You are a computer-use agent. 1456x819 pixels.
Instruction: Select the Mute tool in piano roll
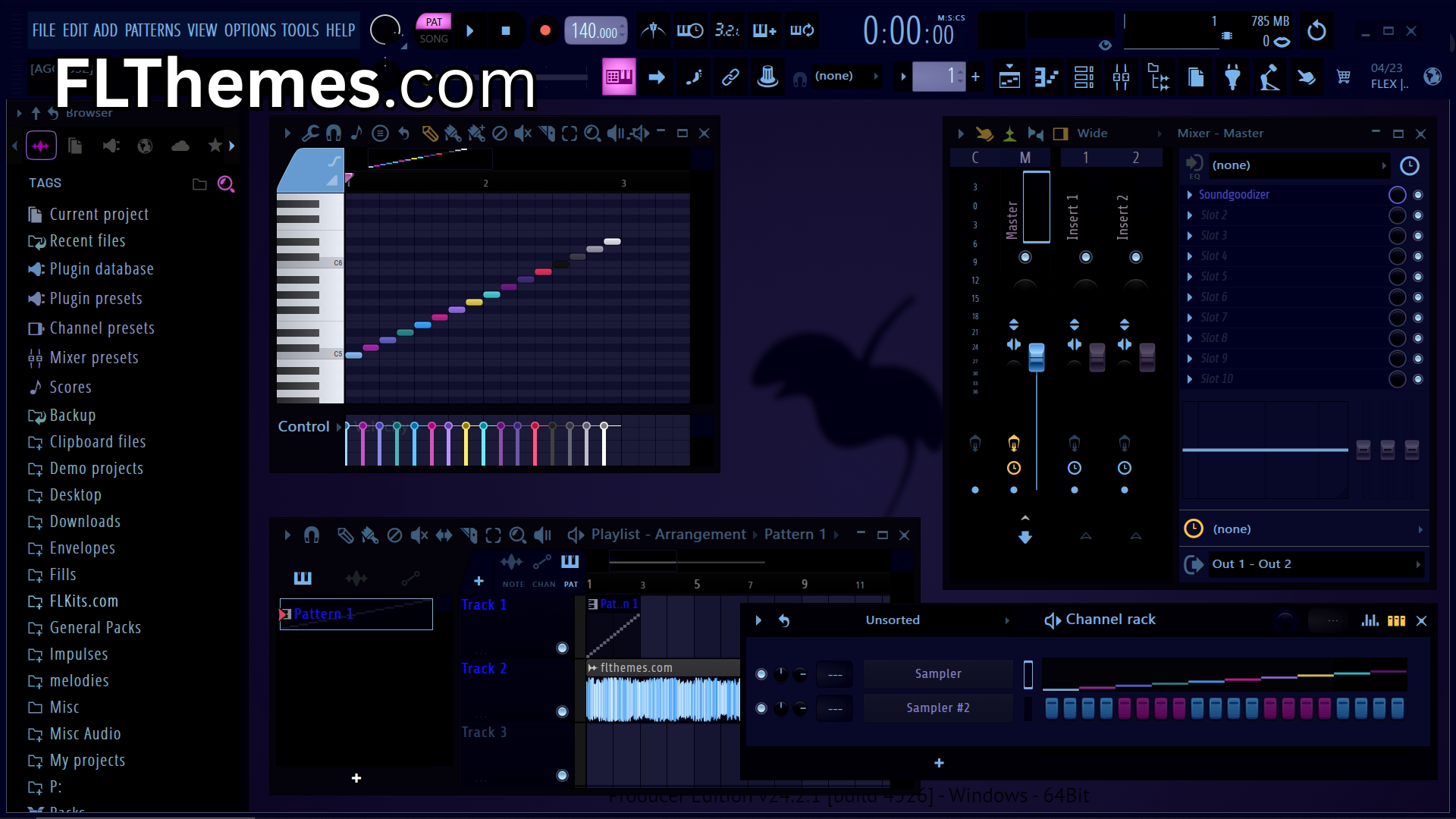tap(522, 133)
